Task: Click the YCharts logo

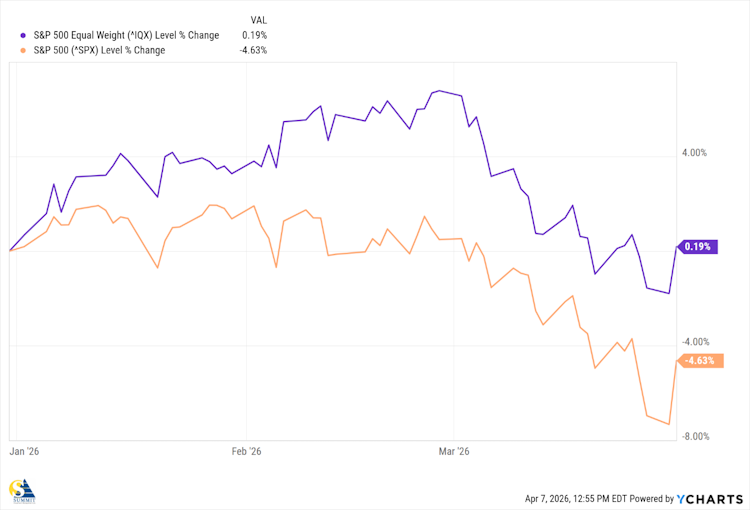Action: click(709, 498)
